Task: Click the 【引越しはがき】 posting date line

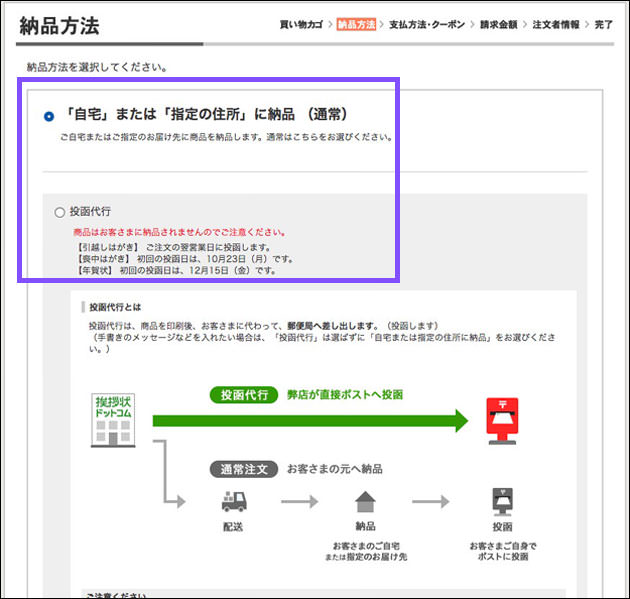Action: pos(173,247)
